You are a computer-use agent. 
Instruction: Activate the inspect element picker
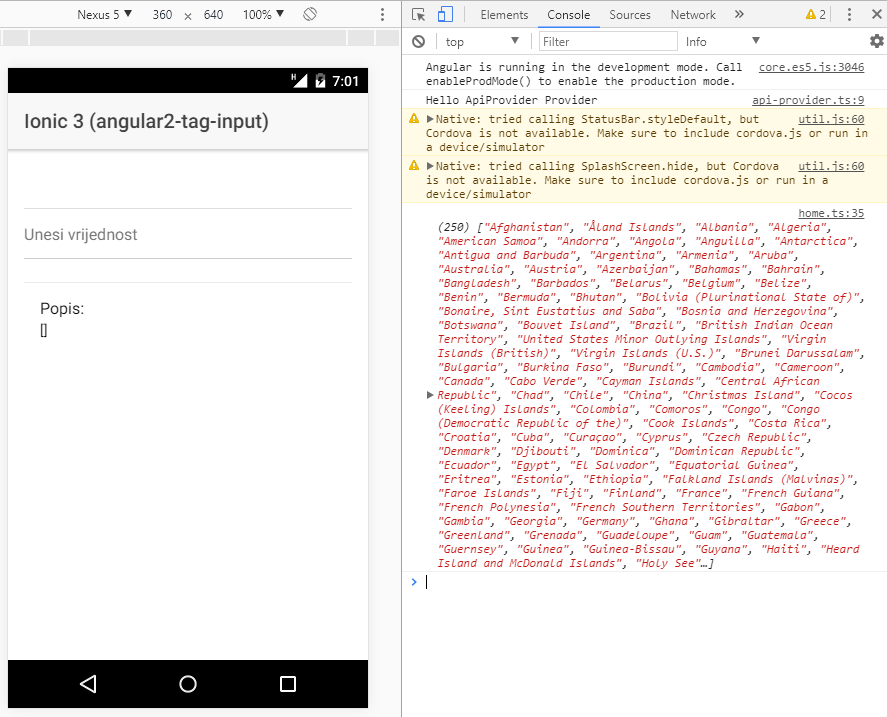click(x=419, y=15)
